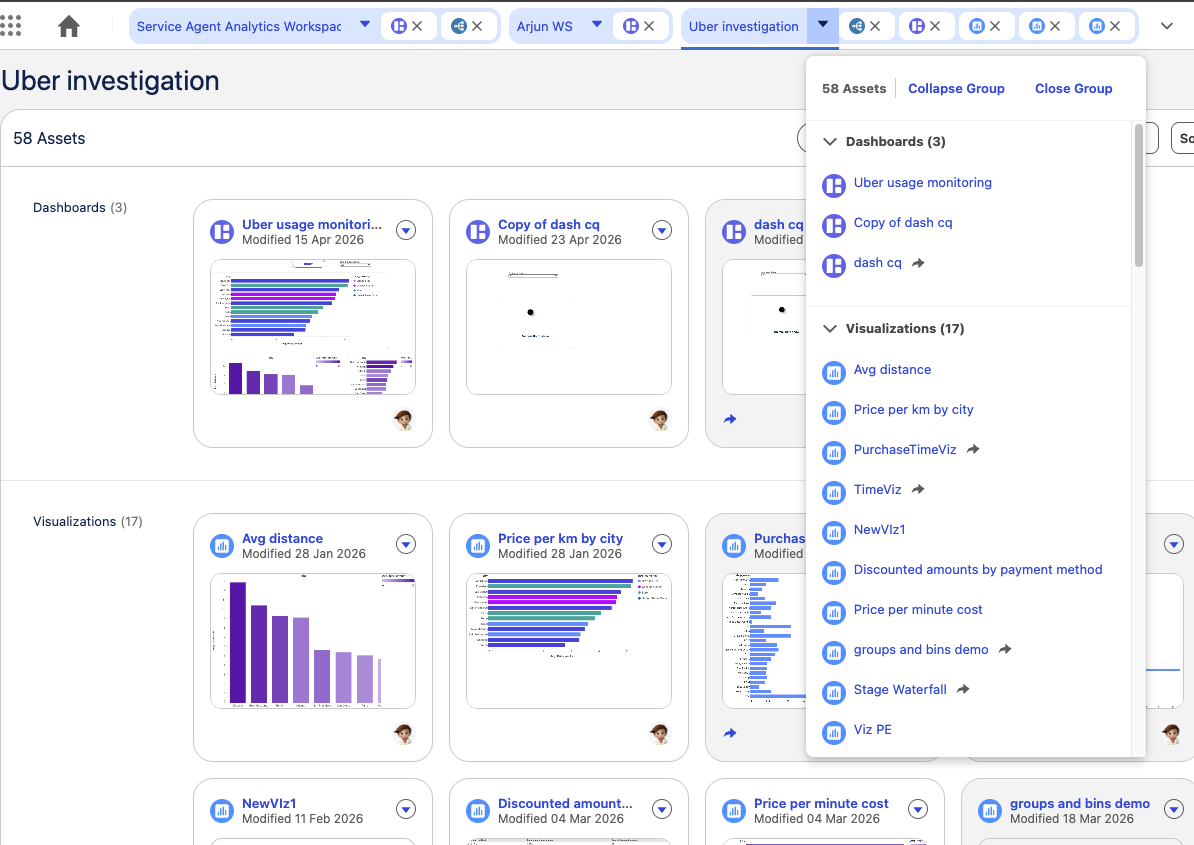Click dashboard icon on Uber usage monitori... card
This screenshot has height=845, width=1194.
coord(222,231)
